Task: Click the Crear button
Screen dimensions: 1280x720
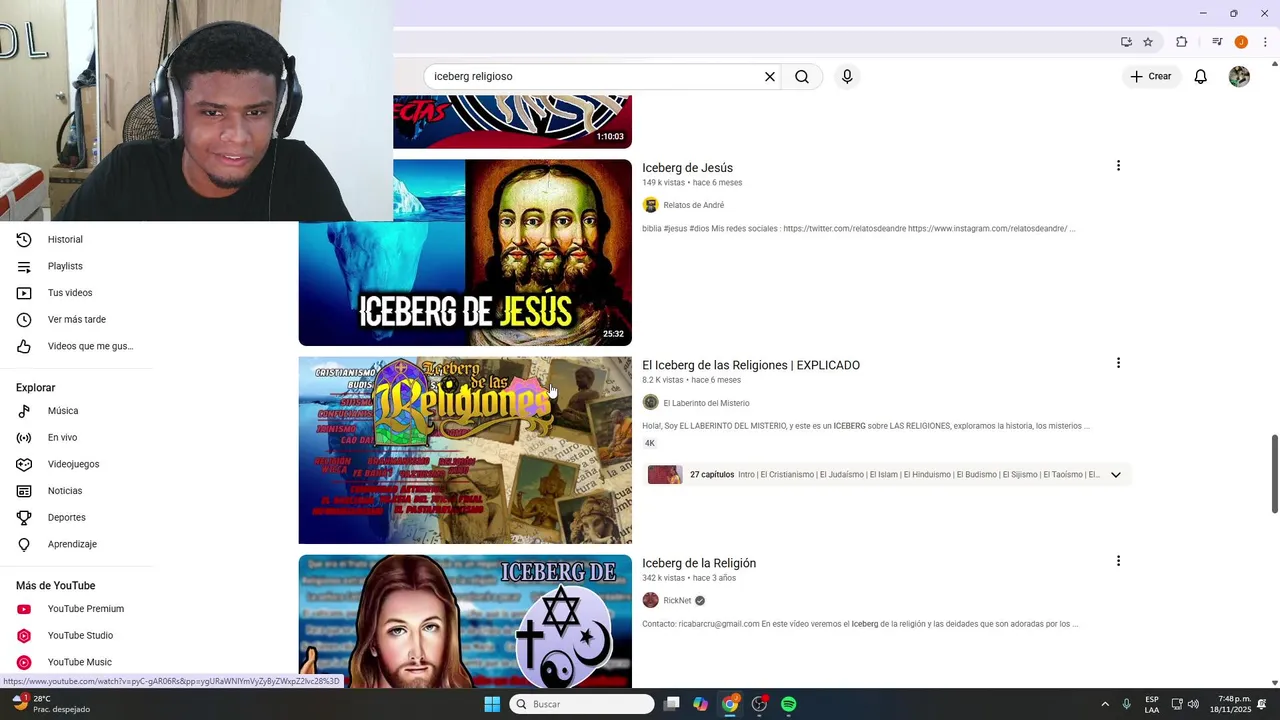Action: click(1150, 76)
